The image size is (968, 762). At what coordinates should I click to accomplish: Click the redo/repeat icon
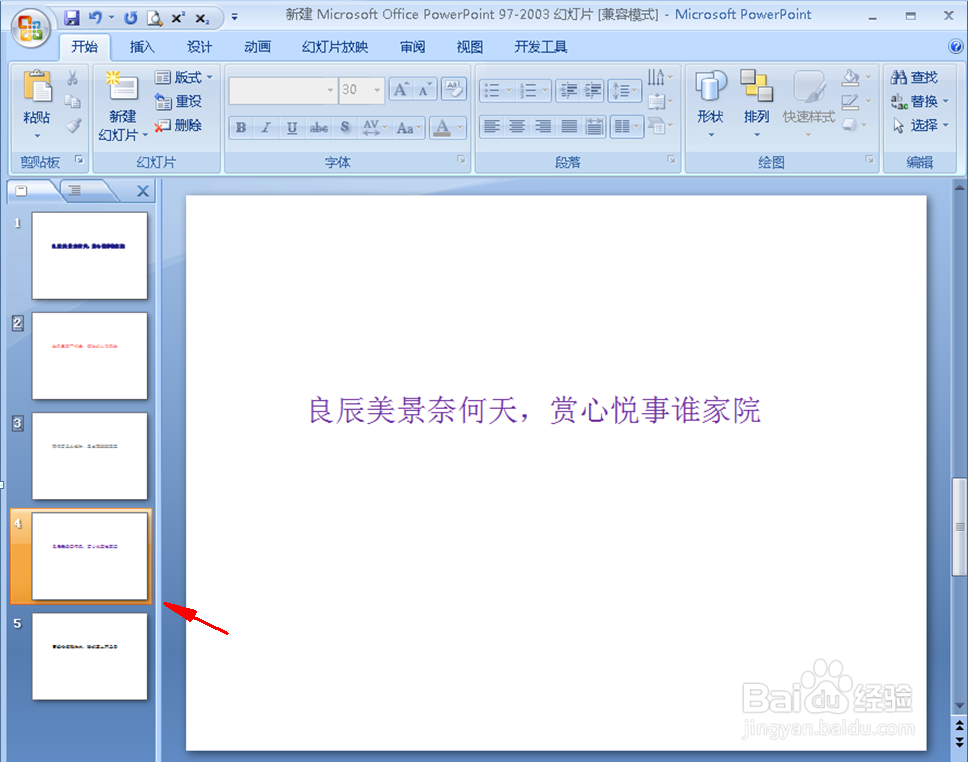pos(130,17)
